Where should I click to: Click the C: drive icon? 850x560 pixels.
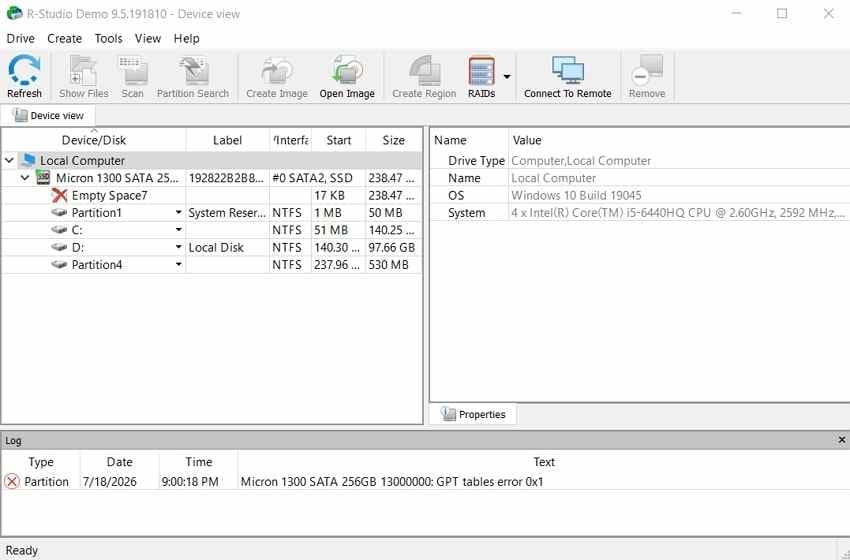tap(59, 230)
